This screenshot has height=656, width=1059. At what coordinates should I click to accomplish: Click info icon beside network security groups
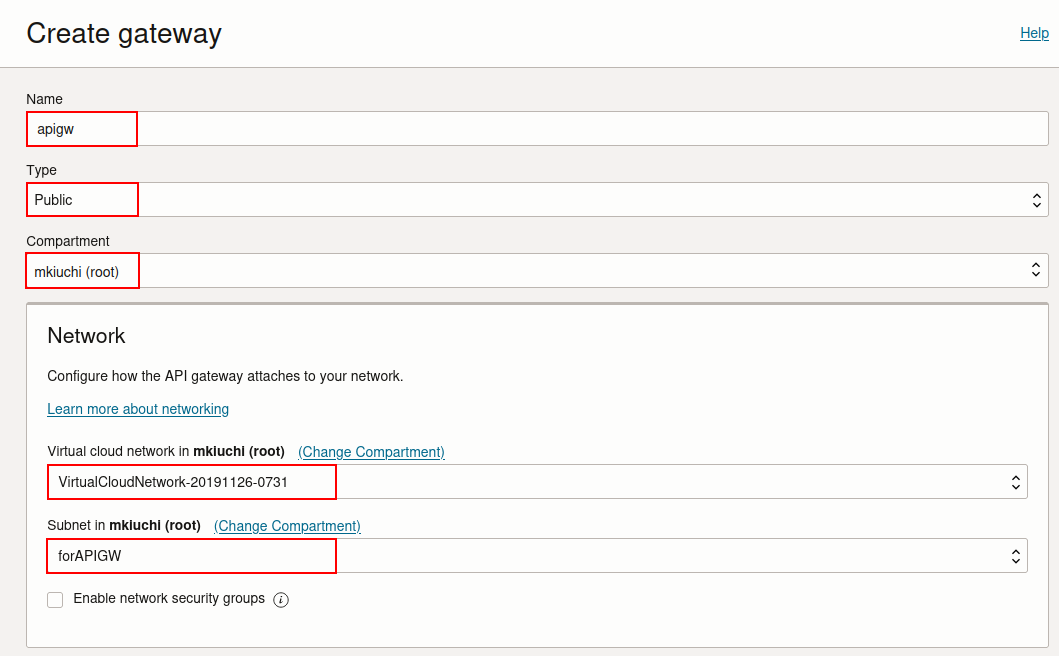(x=281, y=600)
